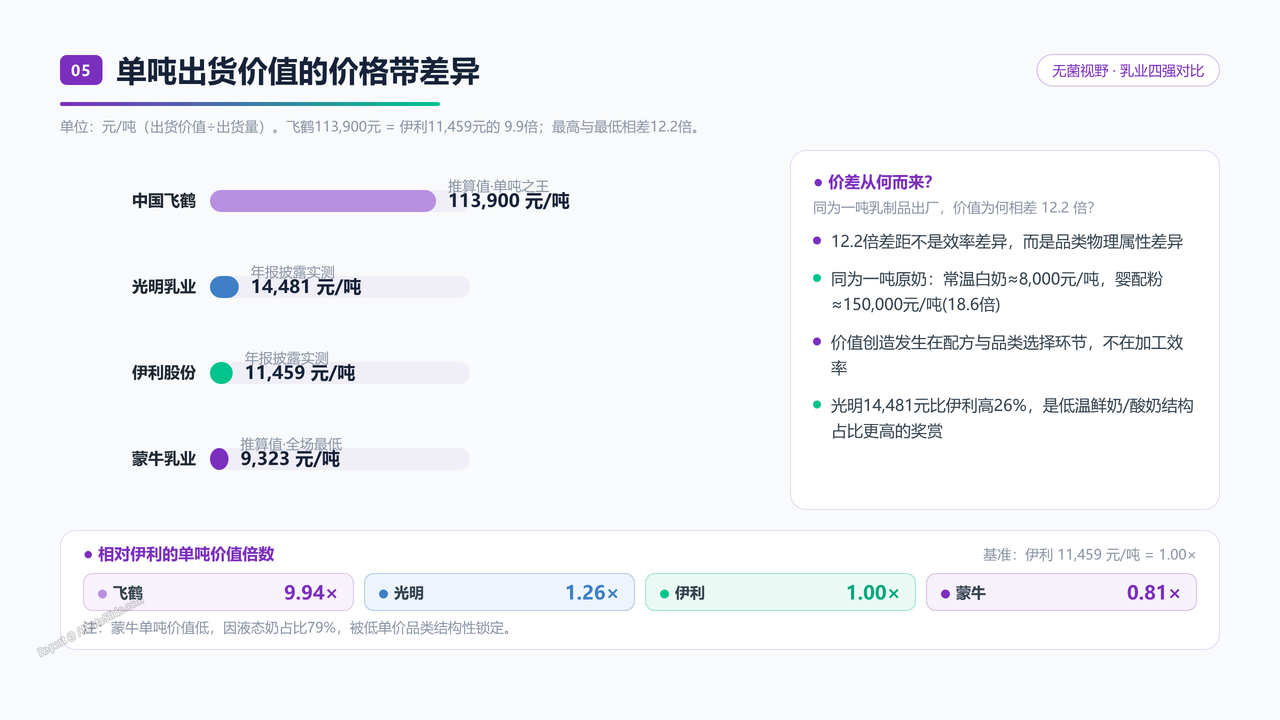1280x720 pixels.
Task: Click the 蒙牛乳业 dark purple bar dot
Action: click(x=219, y=459)
